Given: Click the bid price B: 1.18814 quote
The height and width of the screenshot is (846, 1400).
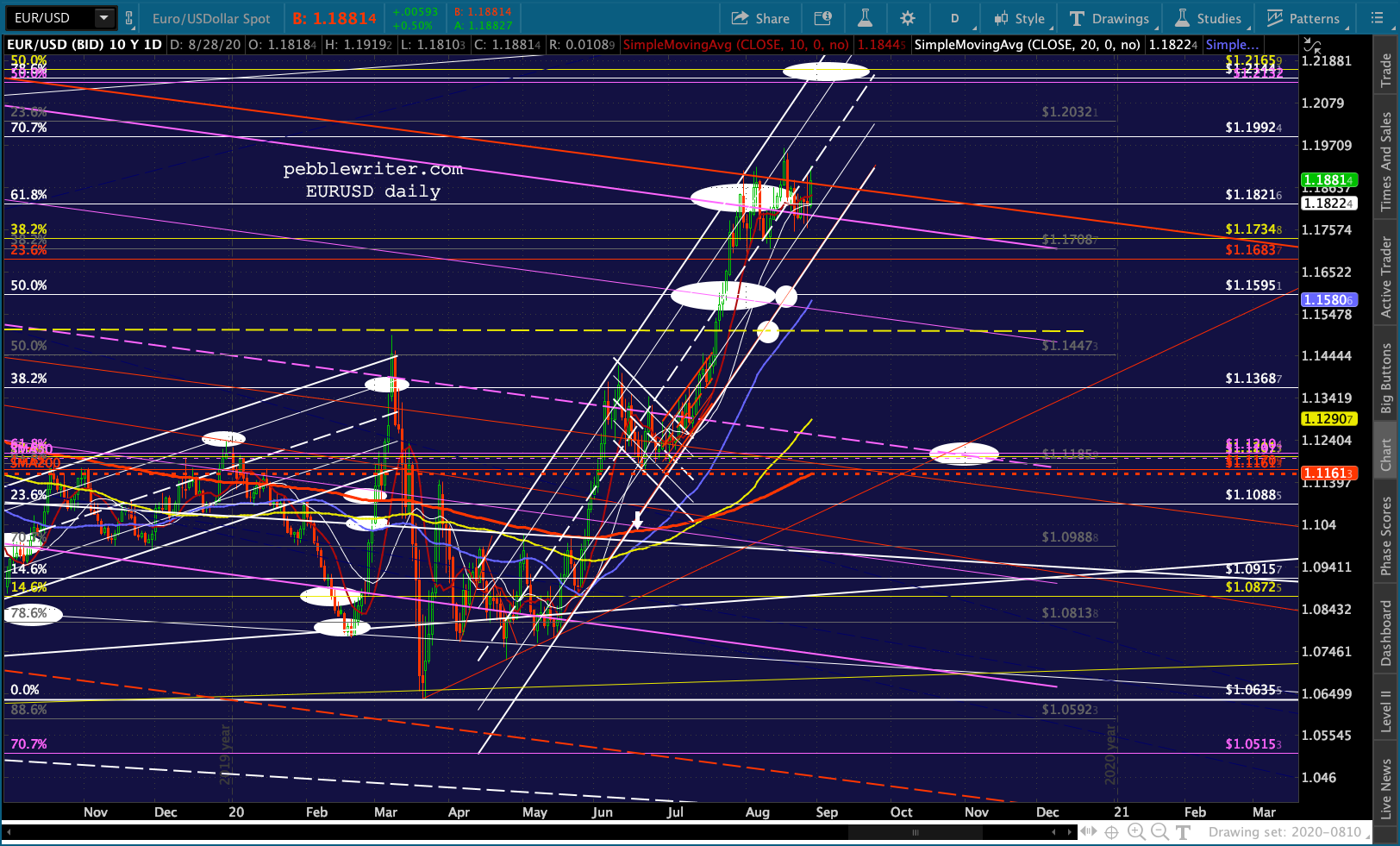Looking at the screenshot, I should (x=334, y=18).
